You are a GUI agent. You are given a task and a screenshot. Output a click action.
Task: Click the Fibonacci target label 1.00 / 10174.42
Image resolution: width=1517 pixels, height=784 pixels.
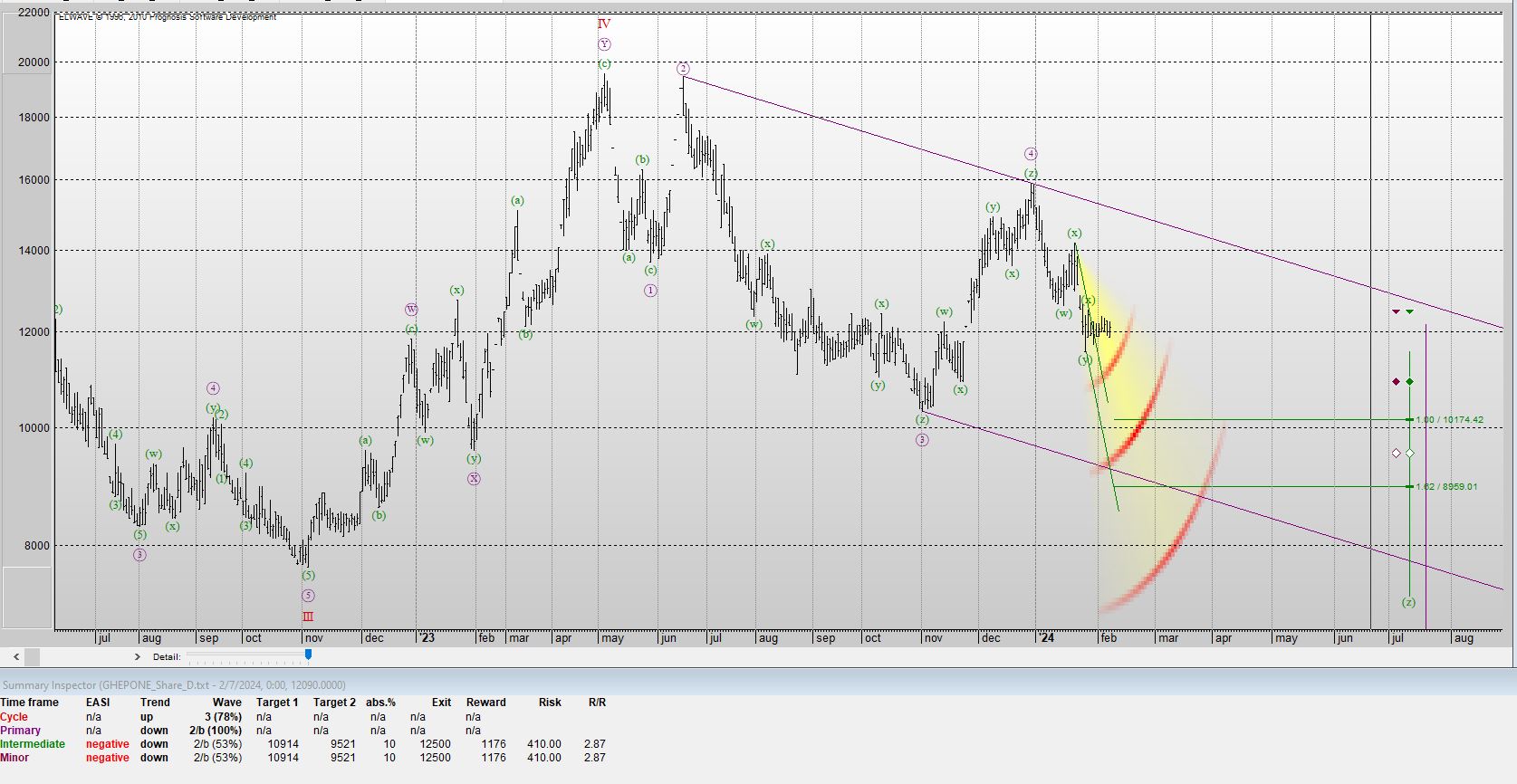pyautogui.click(x=1450, y=420)
